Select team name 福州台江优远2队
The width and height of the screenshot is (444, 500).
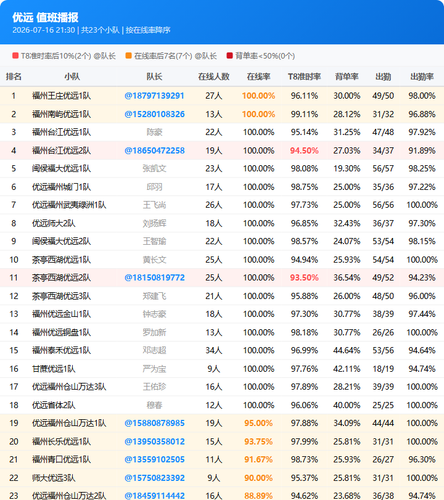click(x=61, y=151)
